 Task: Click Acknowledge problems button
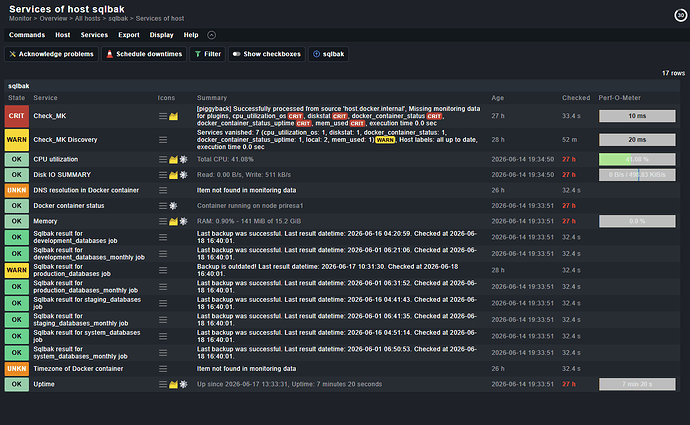pyautogui.click(x=51, y=54)
